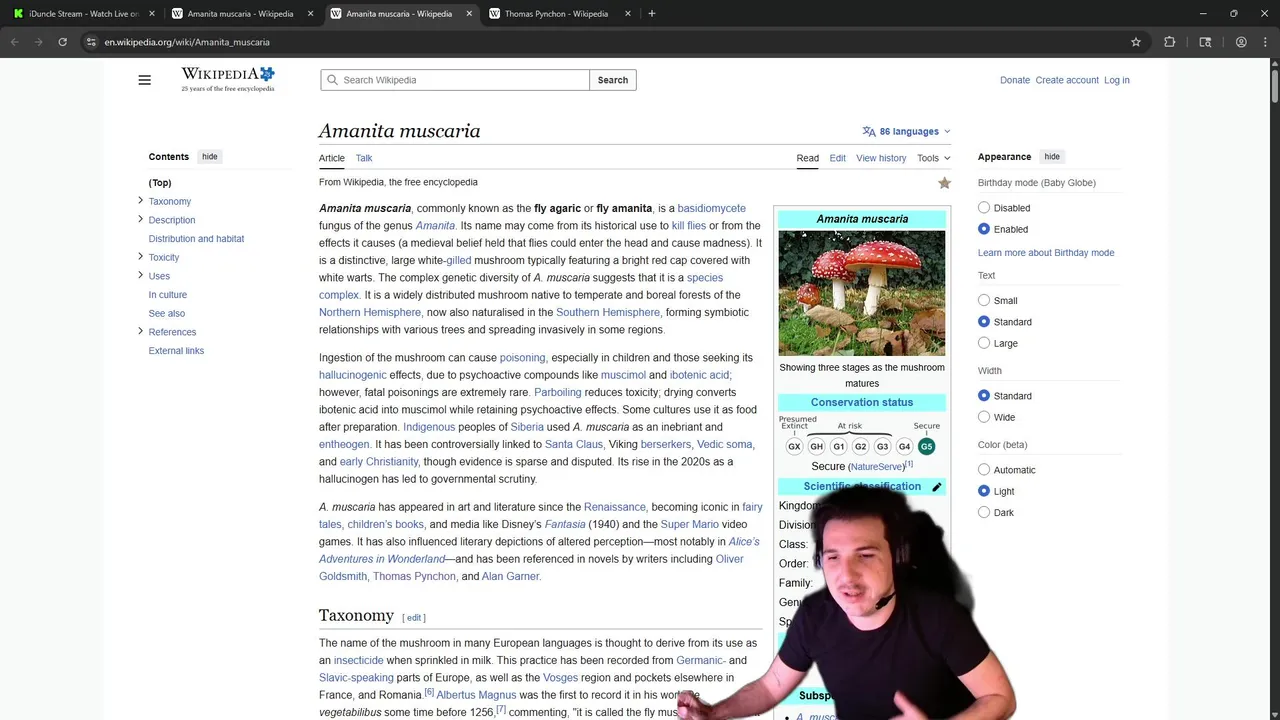
Task: Select Automatic color mode
Action: coord(984,470)
